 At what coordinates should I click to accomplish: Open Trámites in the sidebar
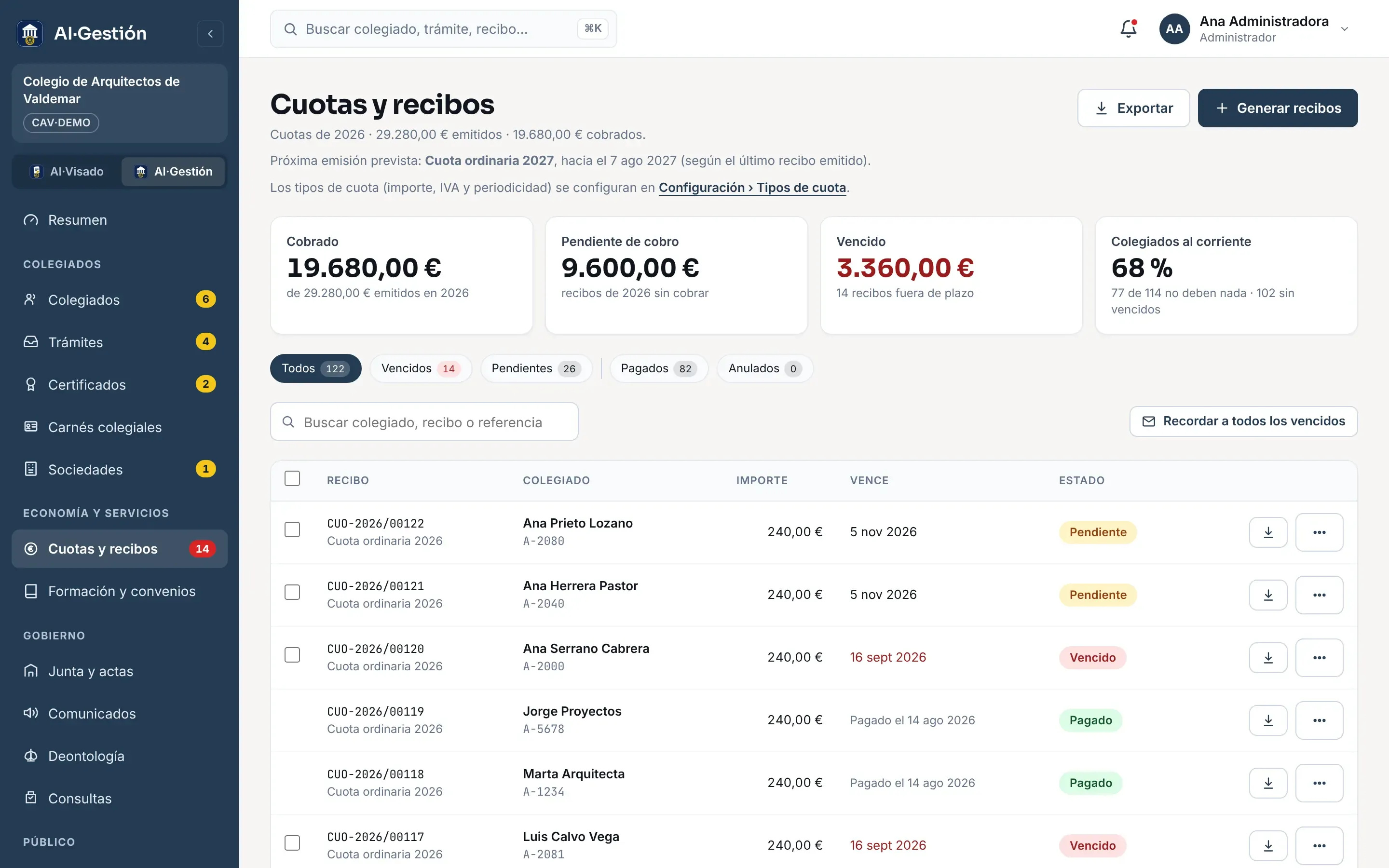120,342
